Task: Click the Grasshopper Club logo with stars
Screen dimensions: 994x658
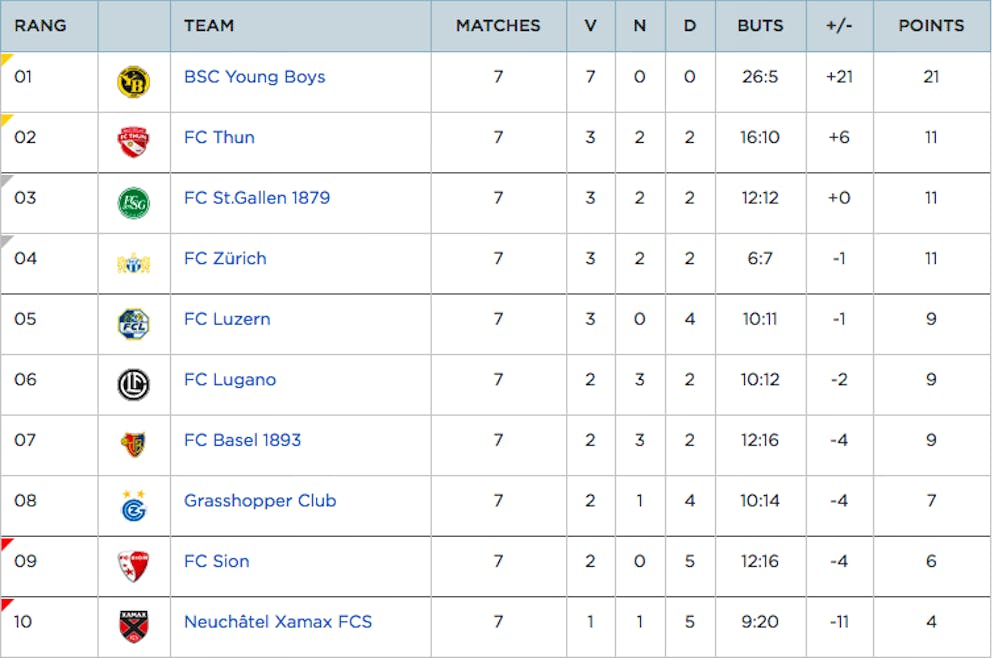Action: click(134, 505)
